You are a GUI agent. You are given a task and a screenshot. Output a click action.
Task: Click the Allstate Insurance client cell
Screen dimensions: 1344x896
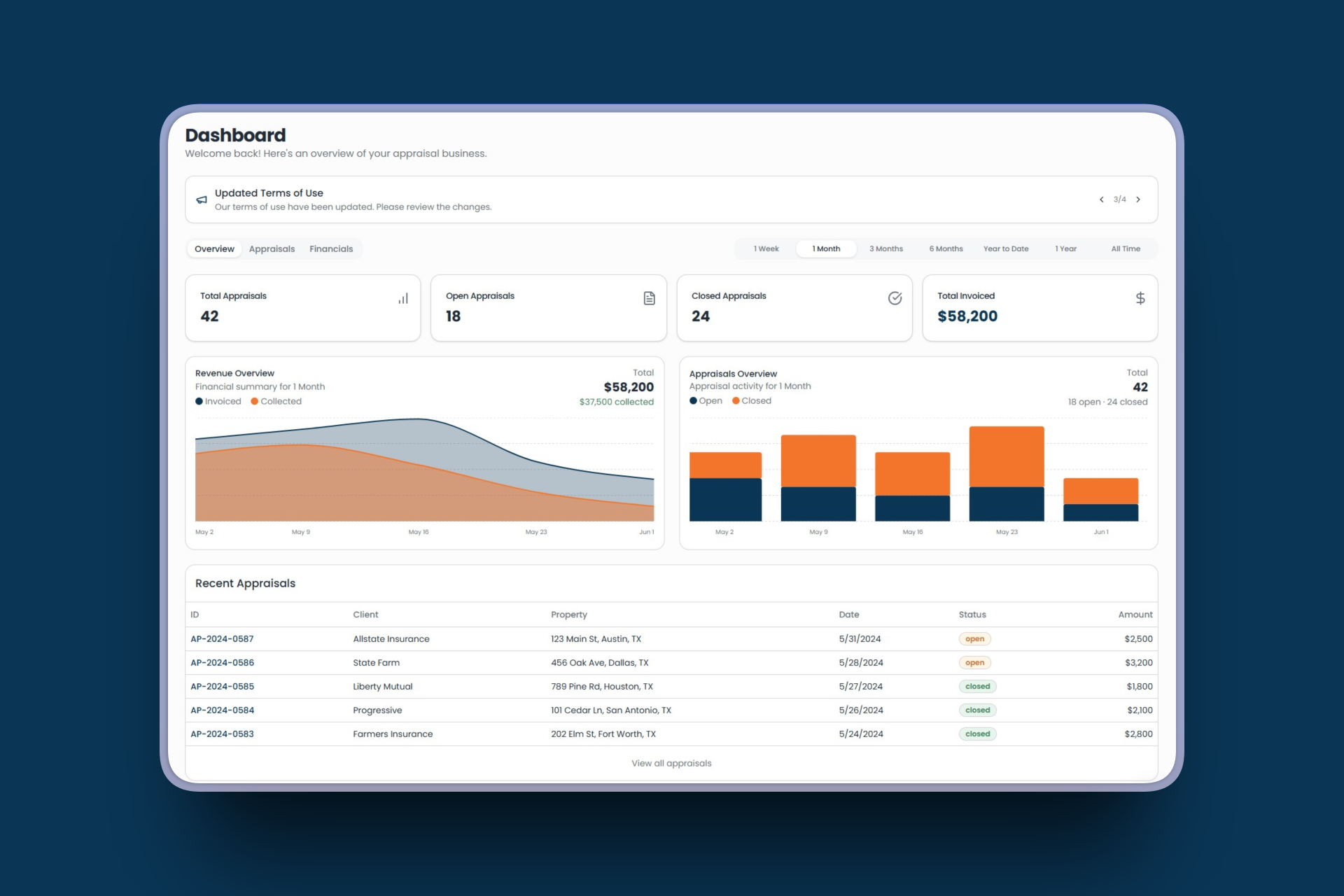[x=391, y=638]
